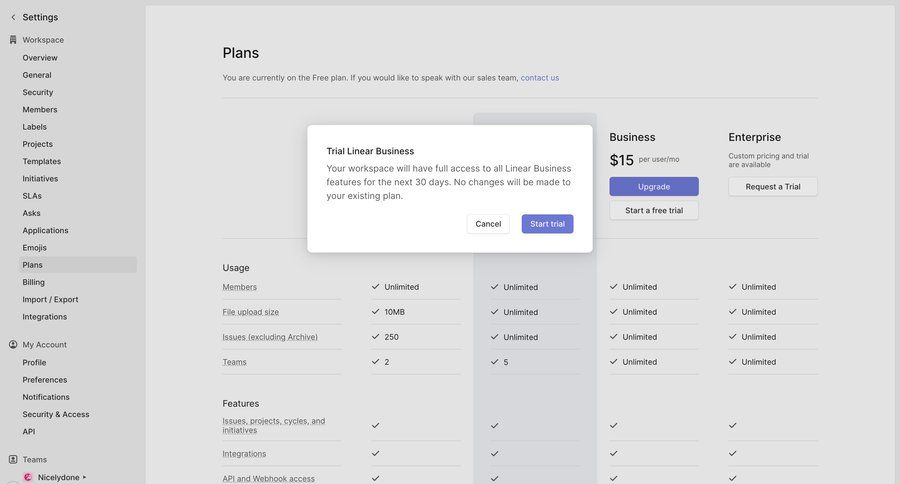Click the back arrow next to Settings

click(13, 17)
